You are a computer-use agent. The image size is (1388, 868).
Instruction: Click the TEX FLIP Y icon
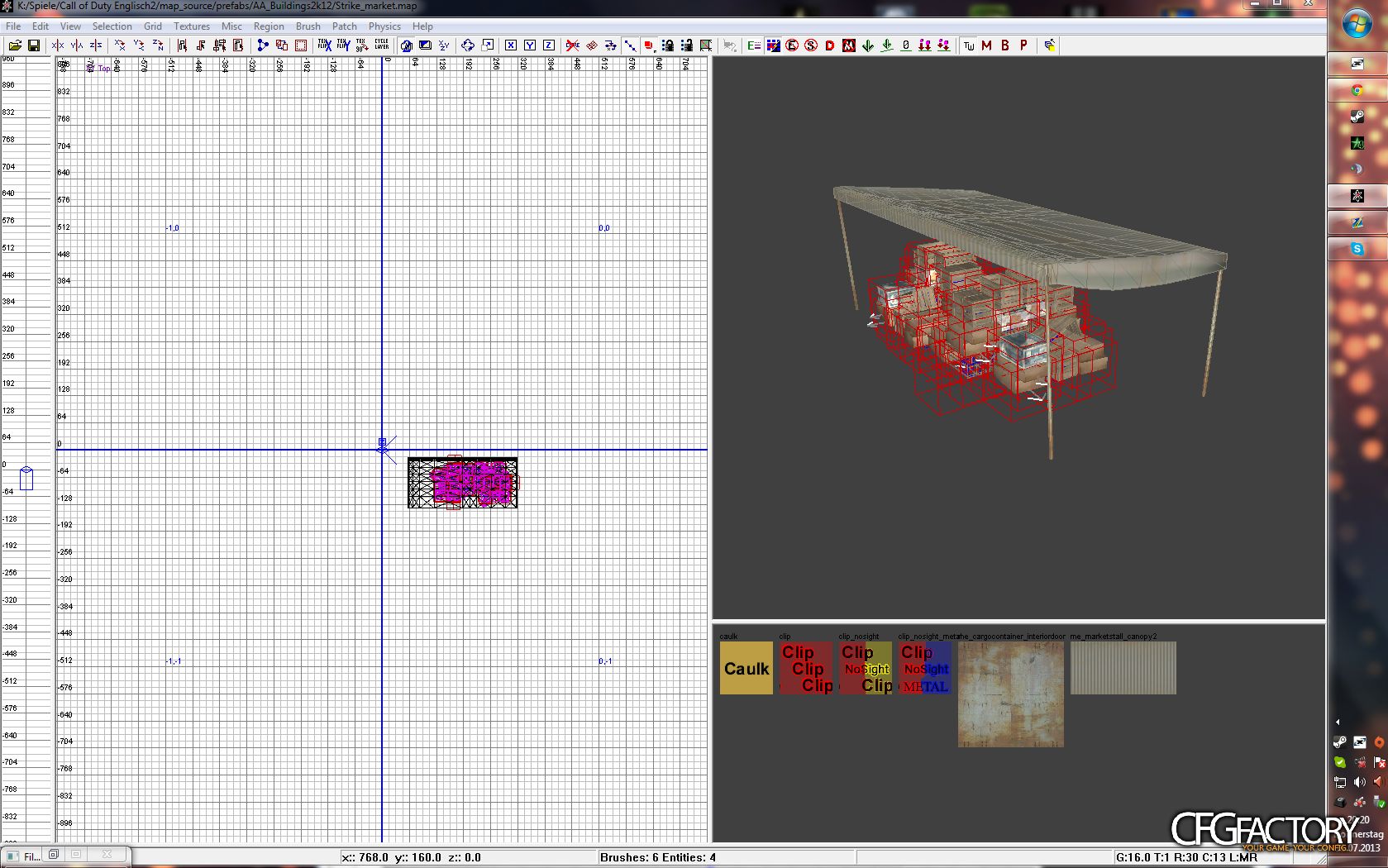tap(343, 45)
